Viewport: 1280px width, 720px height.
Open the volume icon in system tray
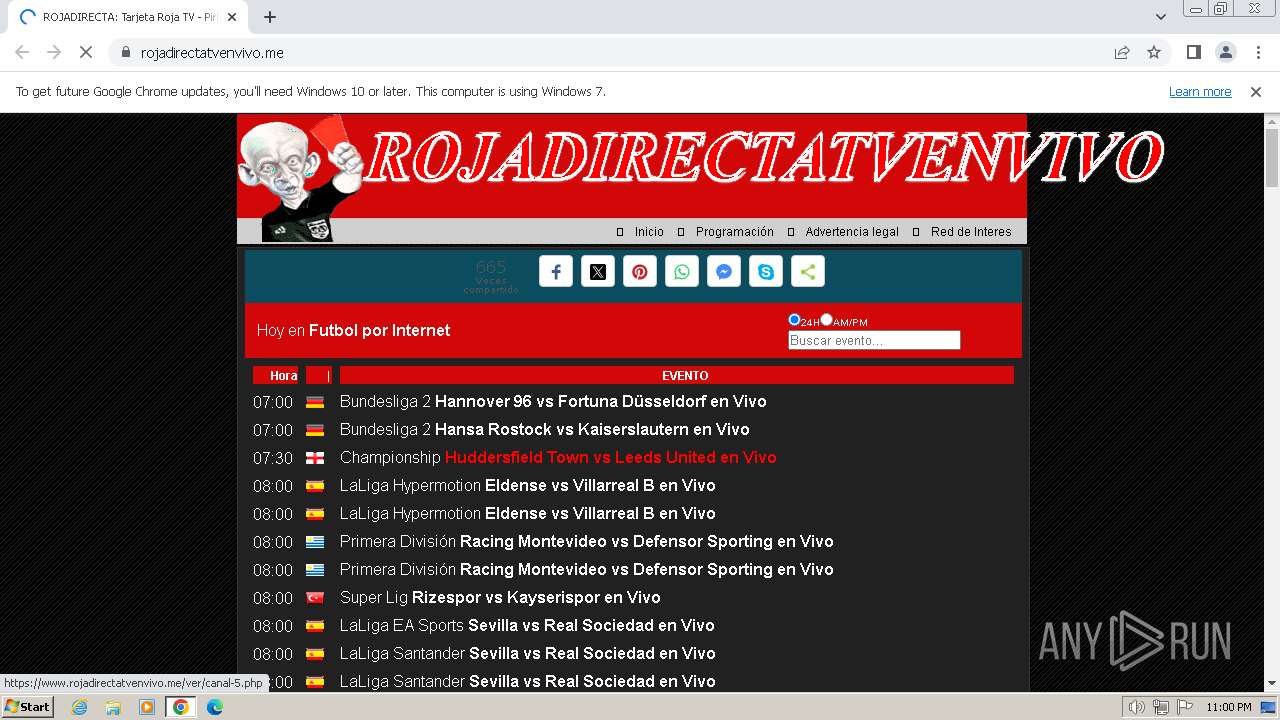point(1137,707)
